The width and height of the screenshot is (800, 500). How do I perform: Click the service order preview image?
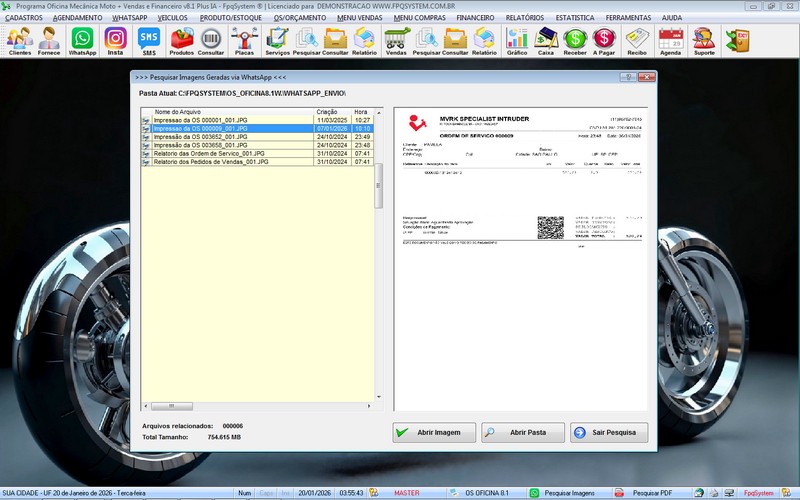[x=520, y=259]
